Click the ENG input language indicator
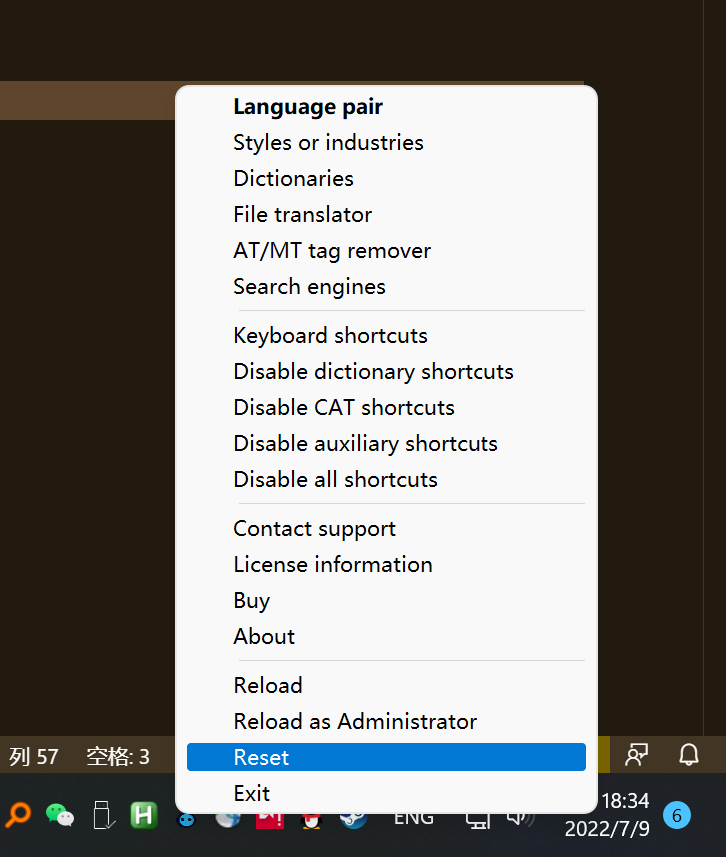The image size is (726, 857). [x=414, y=817]
